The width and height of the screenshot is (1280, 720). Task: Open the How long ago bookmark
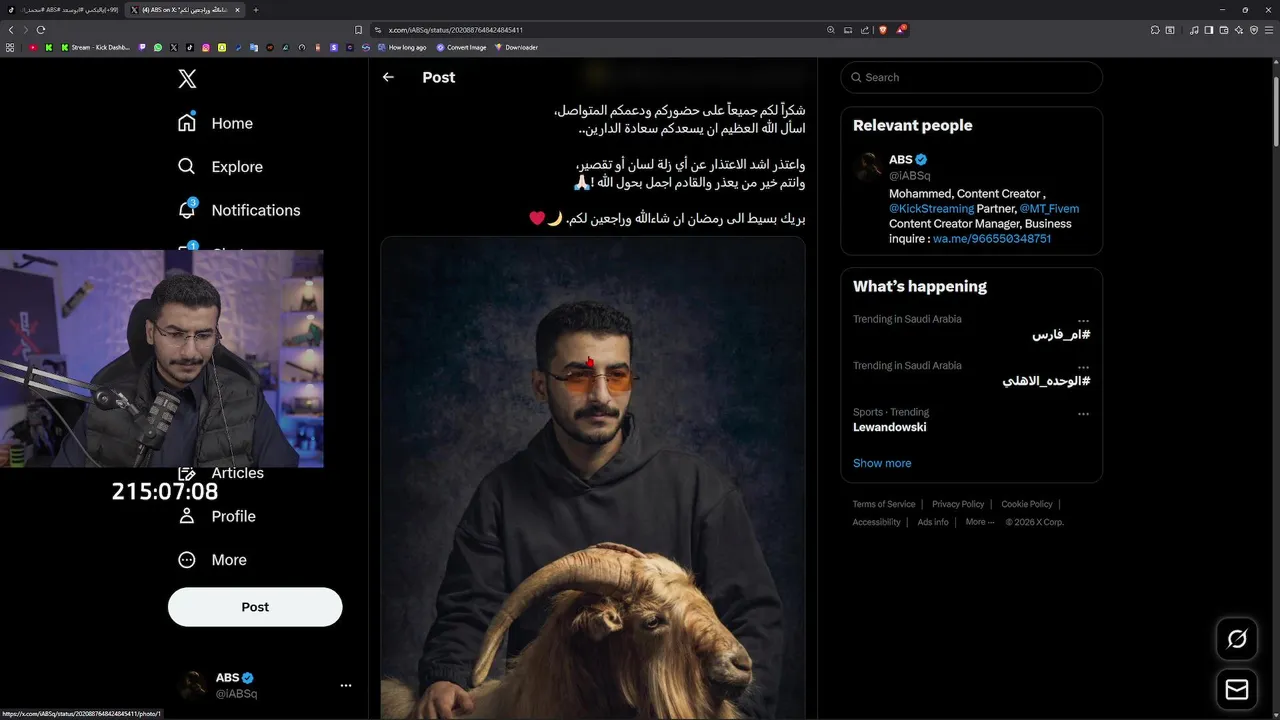pyautogui.click(x=402, y=47)
